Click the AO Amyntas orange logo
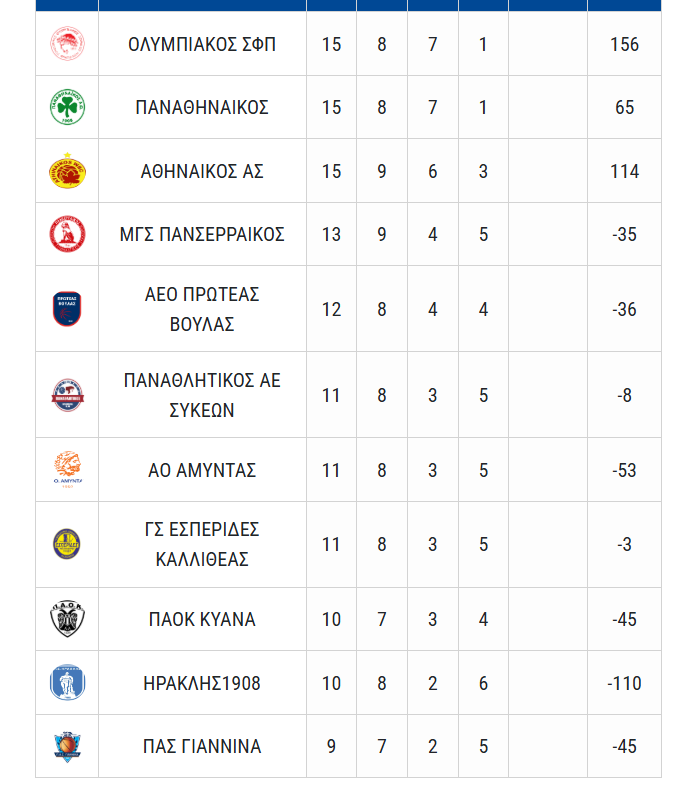Screen dimensions: 700x786 [x=67, y=470]
